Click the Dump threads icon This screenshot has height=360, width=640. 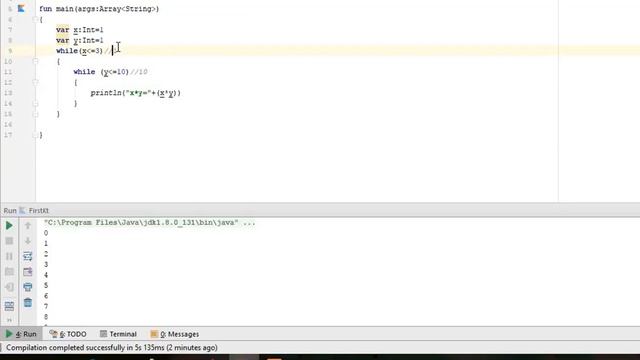click(x=9, y=272)
